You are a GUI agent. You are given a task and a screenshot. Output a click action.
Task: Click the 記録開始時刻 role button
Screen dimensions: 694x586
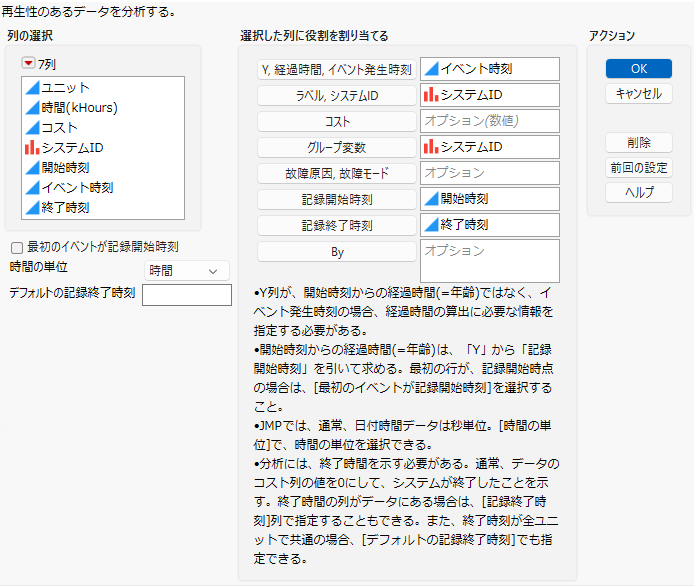click(336, 200)
